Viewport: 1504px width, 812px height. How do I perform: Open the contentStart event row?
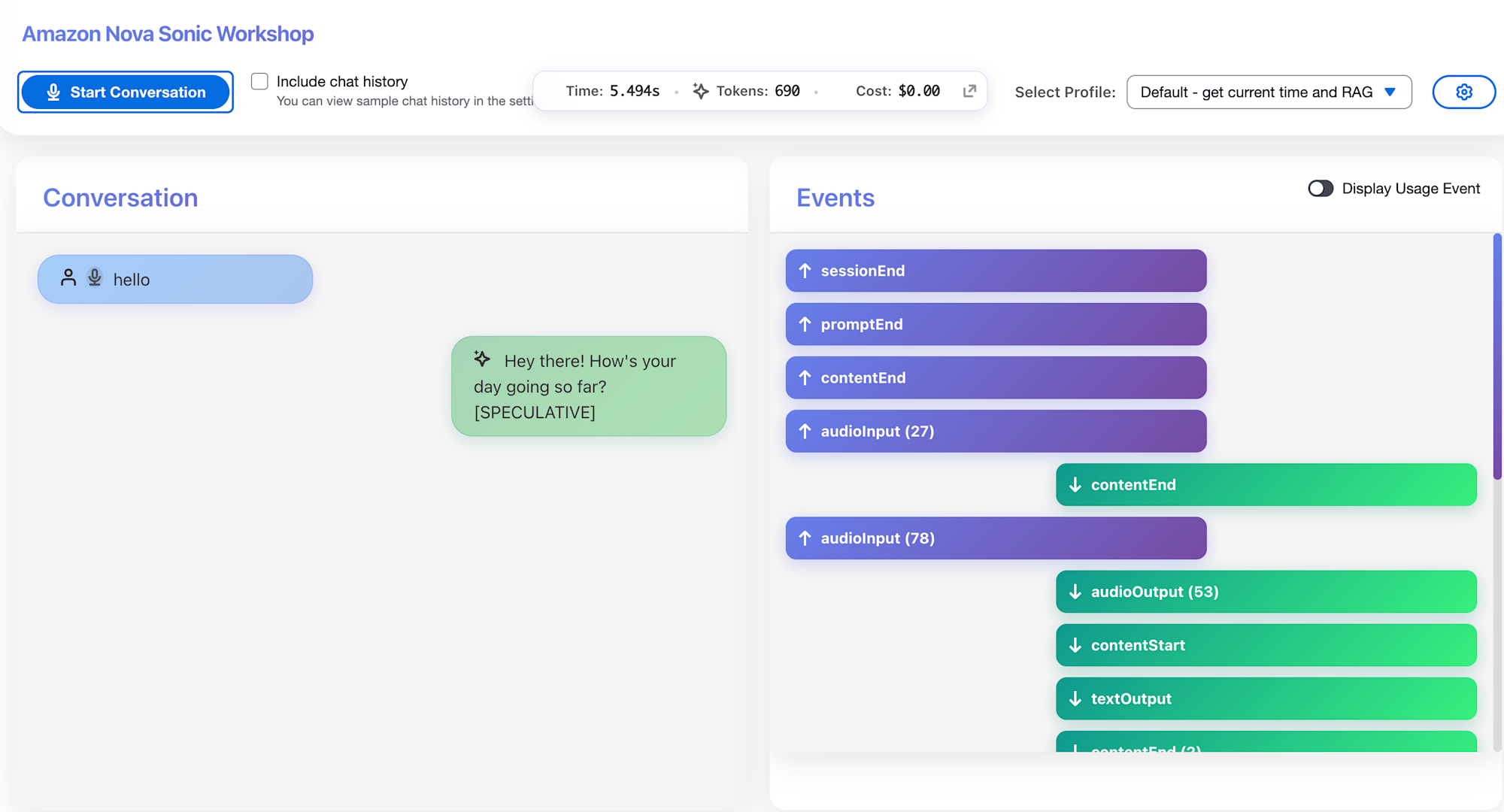click(1266, 645)
